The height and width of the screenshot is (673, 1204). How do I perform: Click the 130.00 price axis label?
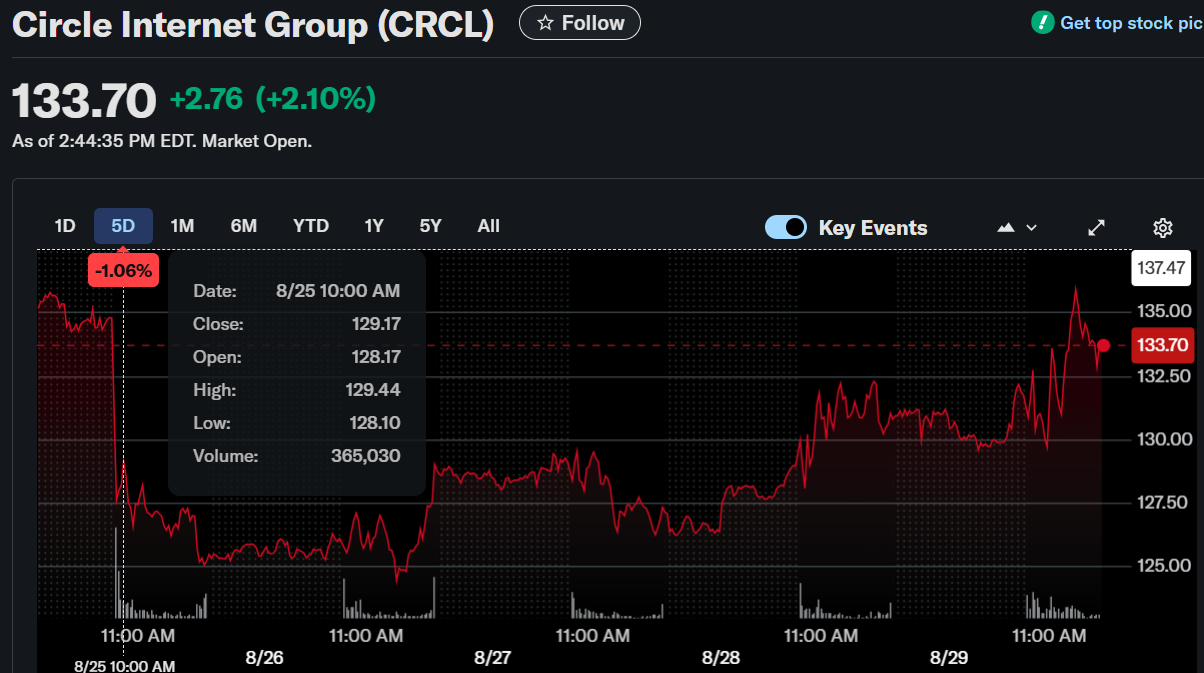tap(1165, 439)
